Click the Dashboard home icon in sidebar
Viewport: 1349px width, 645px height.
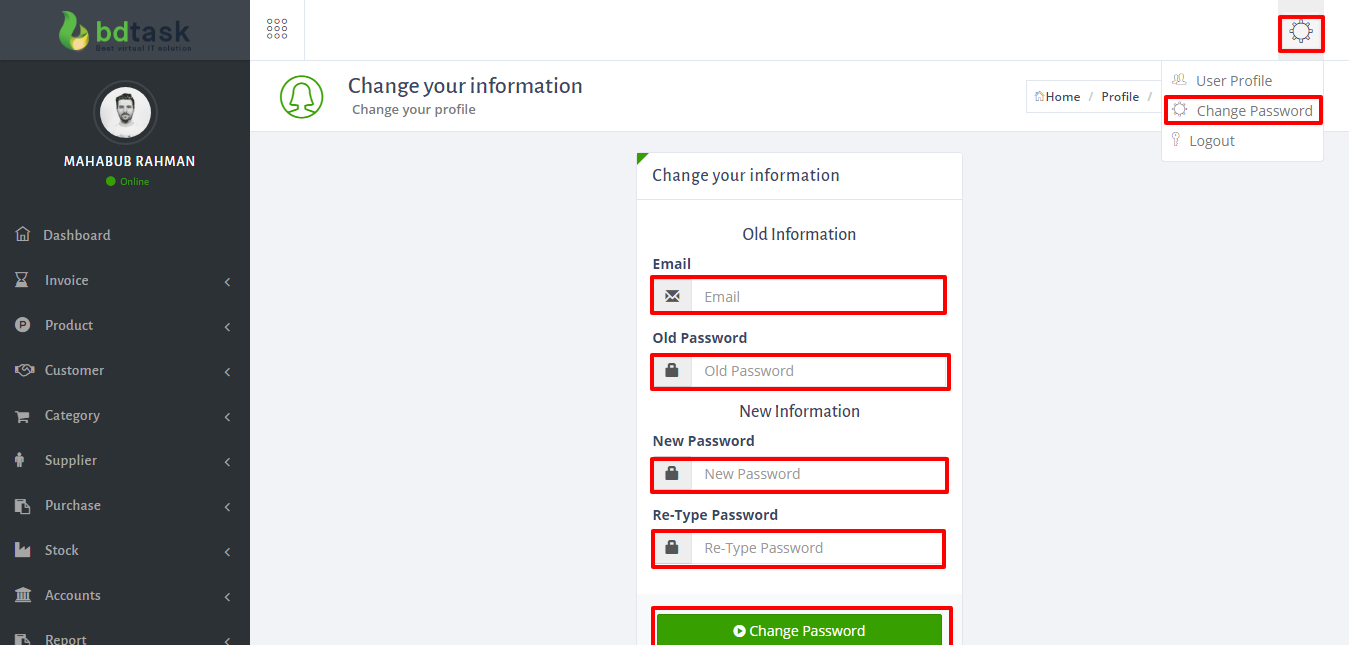23,235
